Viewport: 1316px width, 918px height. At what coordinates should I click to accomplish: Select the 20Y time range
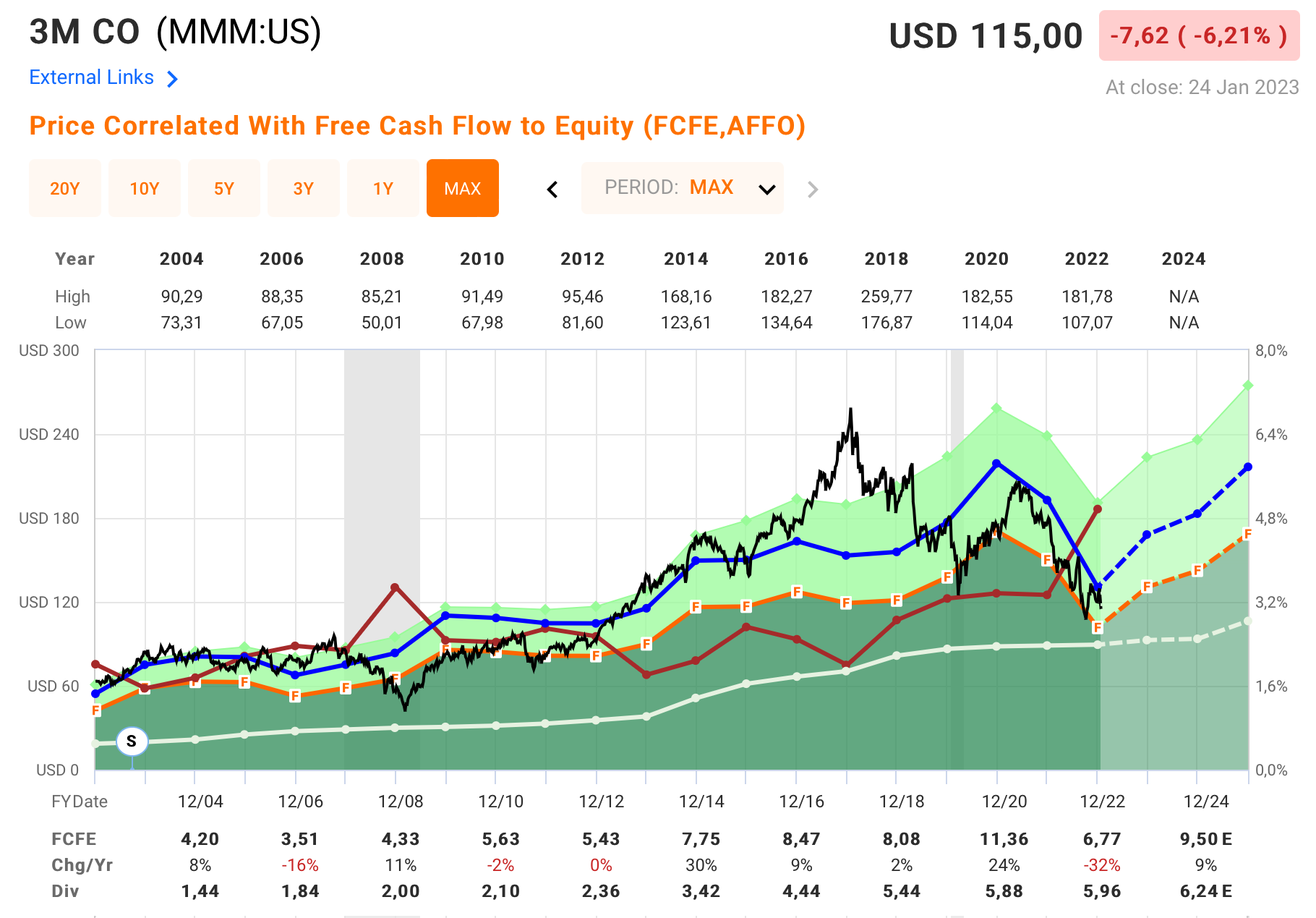(65, 188)
